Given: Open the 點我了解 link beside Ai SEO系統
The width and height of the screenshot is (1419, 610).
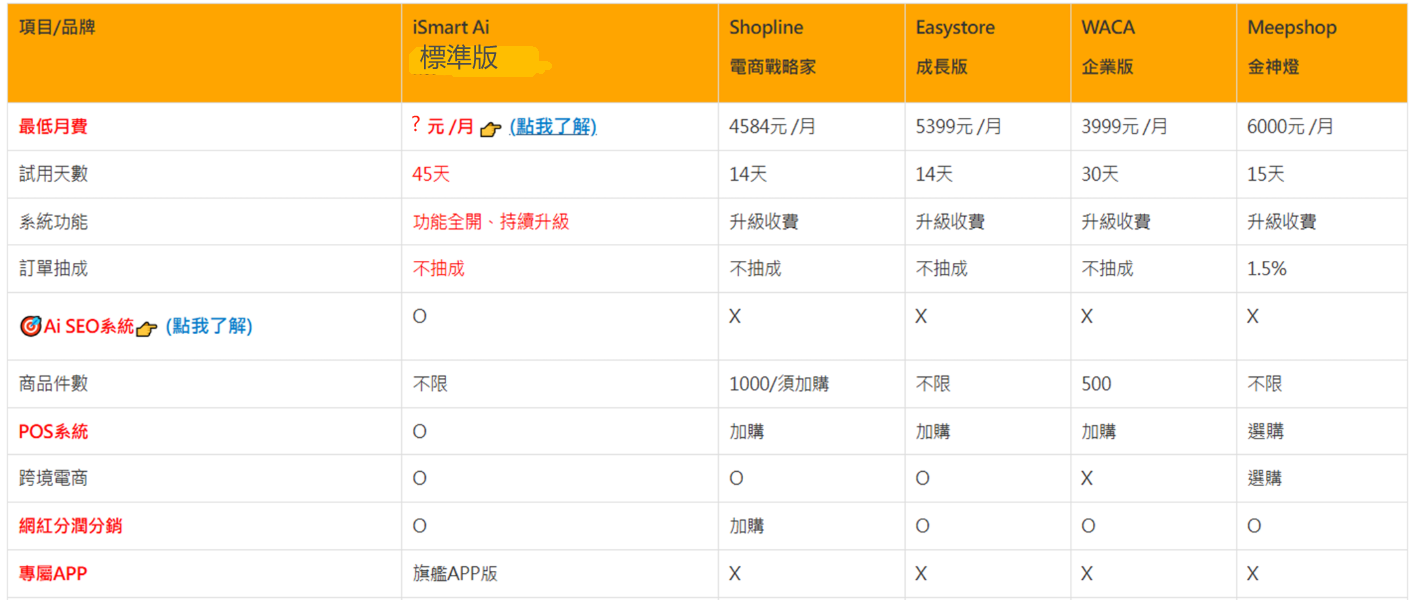Looking at the screenshot, I should coord(209,326).
